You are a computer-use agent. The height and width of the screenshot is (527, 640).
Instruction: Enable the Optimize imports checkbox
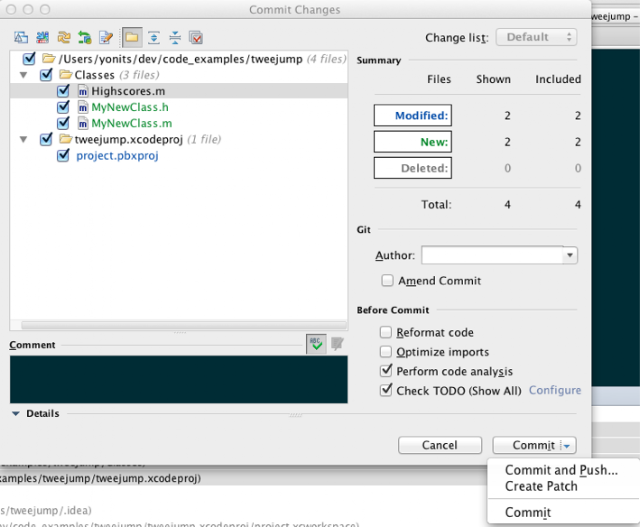coord(386,351)
